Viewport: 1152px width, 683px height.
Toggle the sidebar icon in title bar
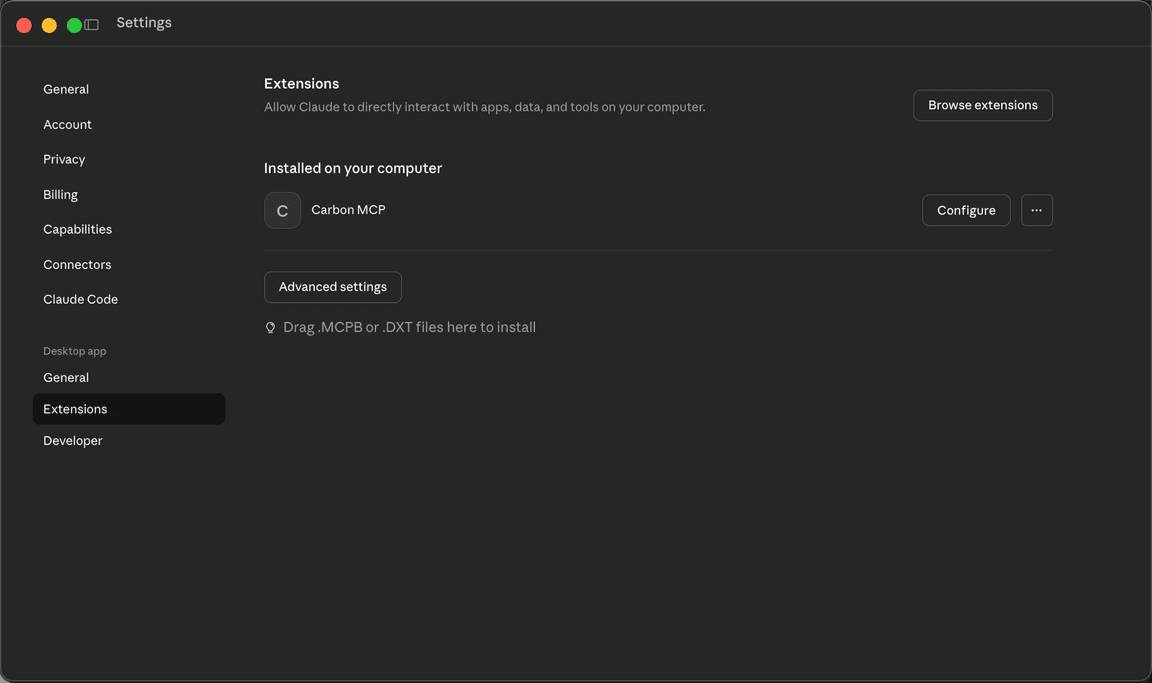(92, 25)
